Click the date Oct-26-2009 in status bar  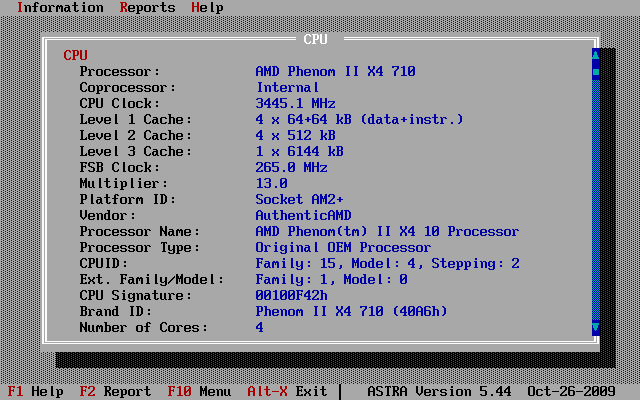[571, 391]
